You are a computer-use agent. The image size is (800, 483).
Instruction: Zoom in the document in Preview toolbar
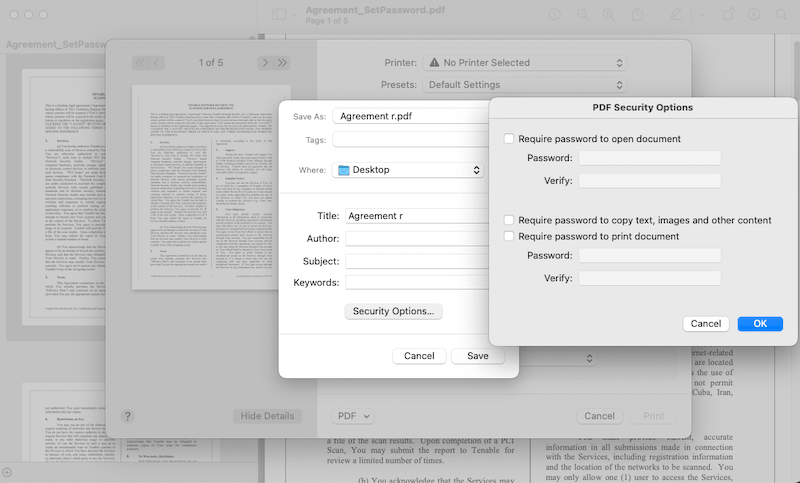[x=609, y=15]
